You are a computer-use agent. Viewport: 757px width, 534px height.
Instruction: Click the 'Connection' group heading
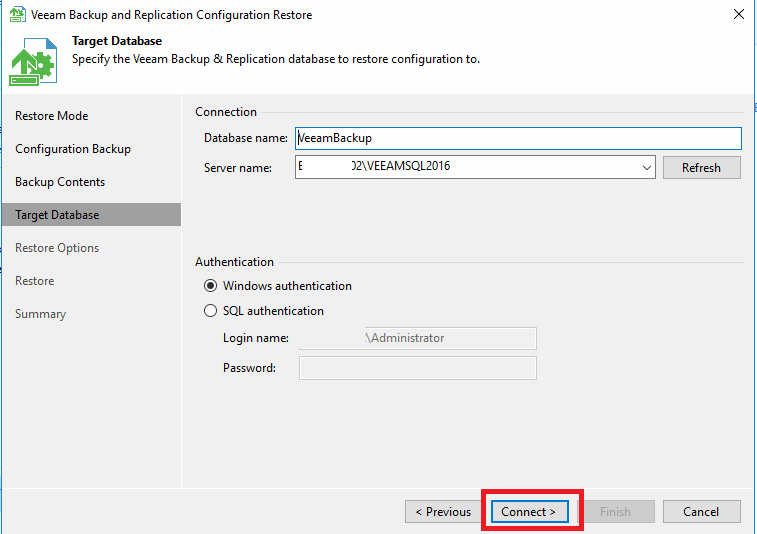click(x=226, y=112)
